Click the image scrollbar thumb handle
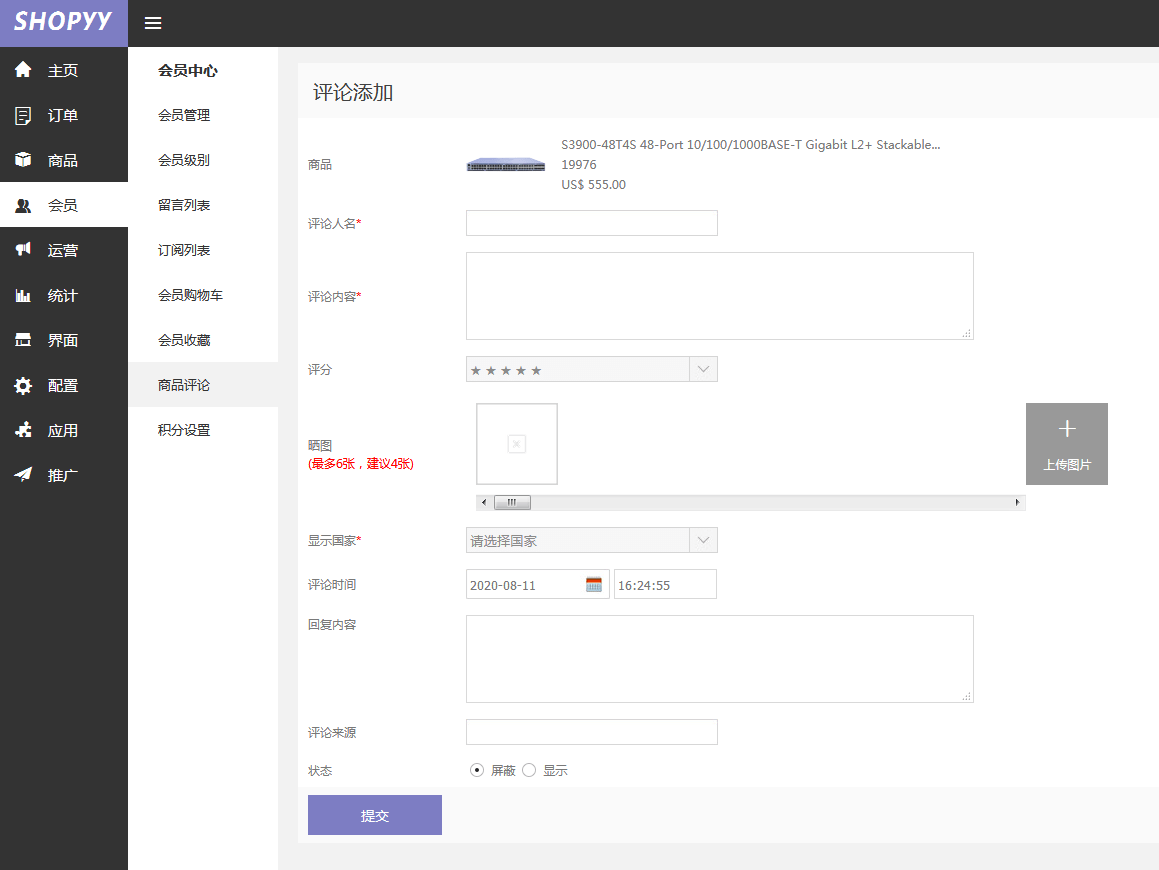The width and height of the screenshot is (1159, 870). [x=511, y=503]
